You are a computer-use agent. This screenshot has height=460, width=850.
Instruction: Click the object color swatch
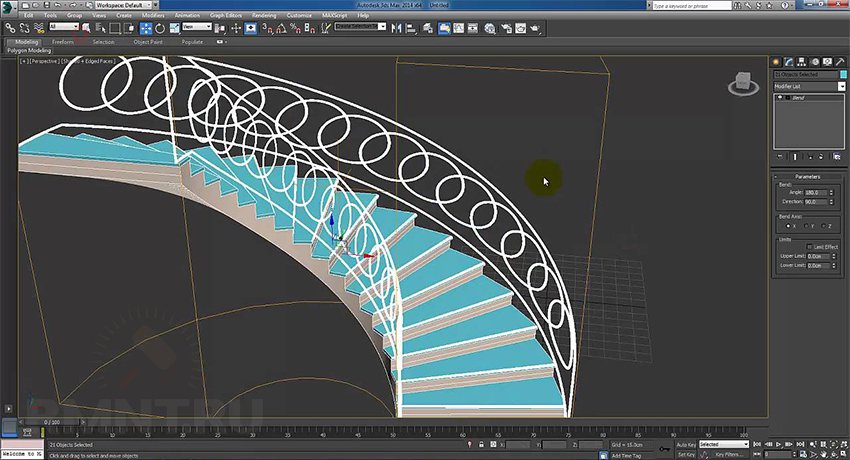coord(842,75)
